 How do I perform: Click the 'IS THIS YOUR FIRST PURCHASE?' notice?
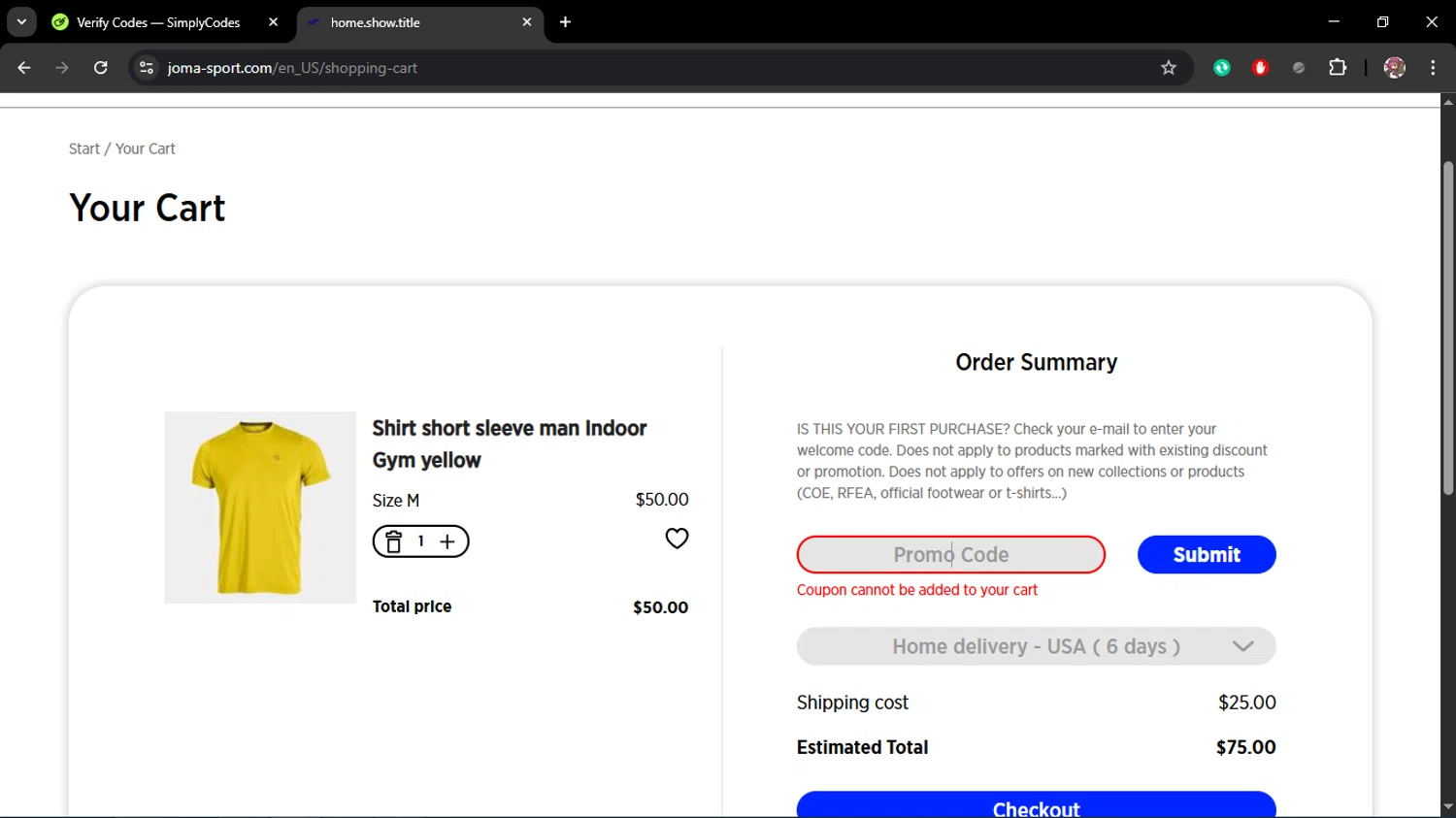pyautogui.click(x=1032, y=461)
